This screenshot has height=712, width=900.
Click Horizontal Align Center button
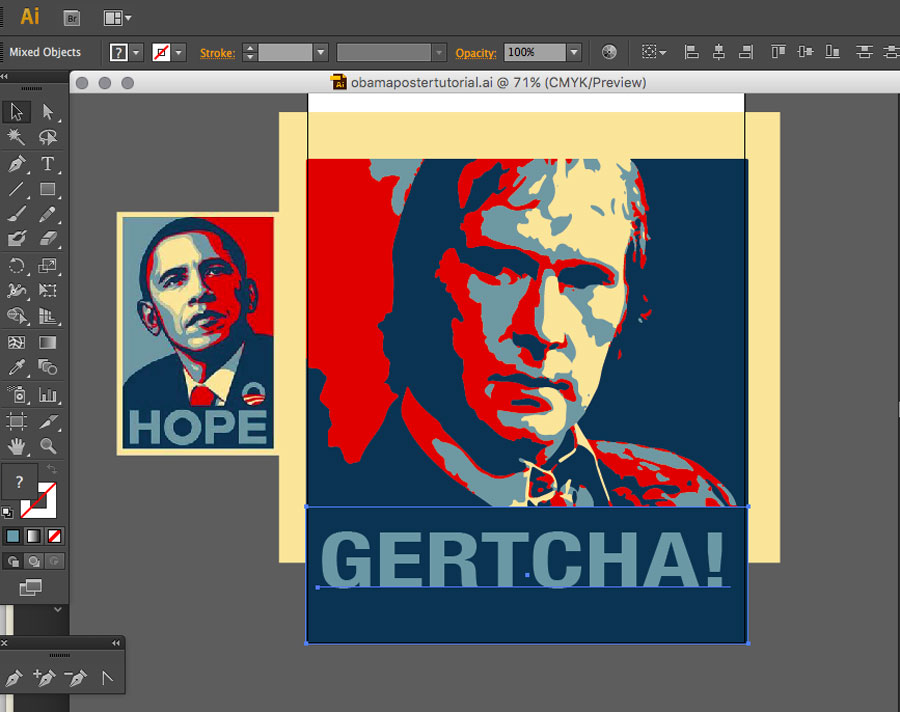(x=718, y=52)
